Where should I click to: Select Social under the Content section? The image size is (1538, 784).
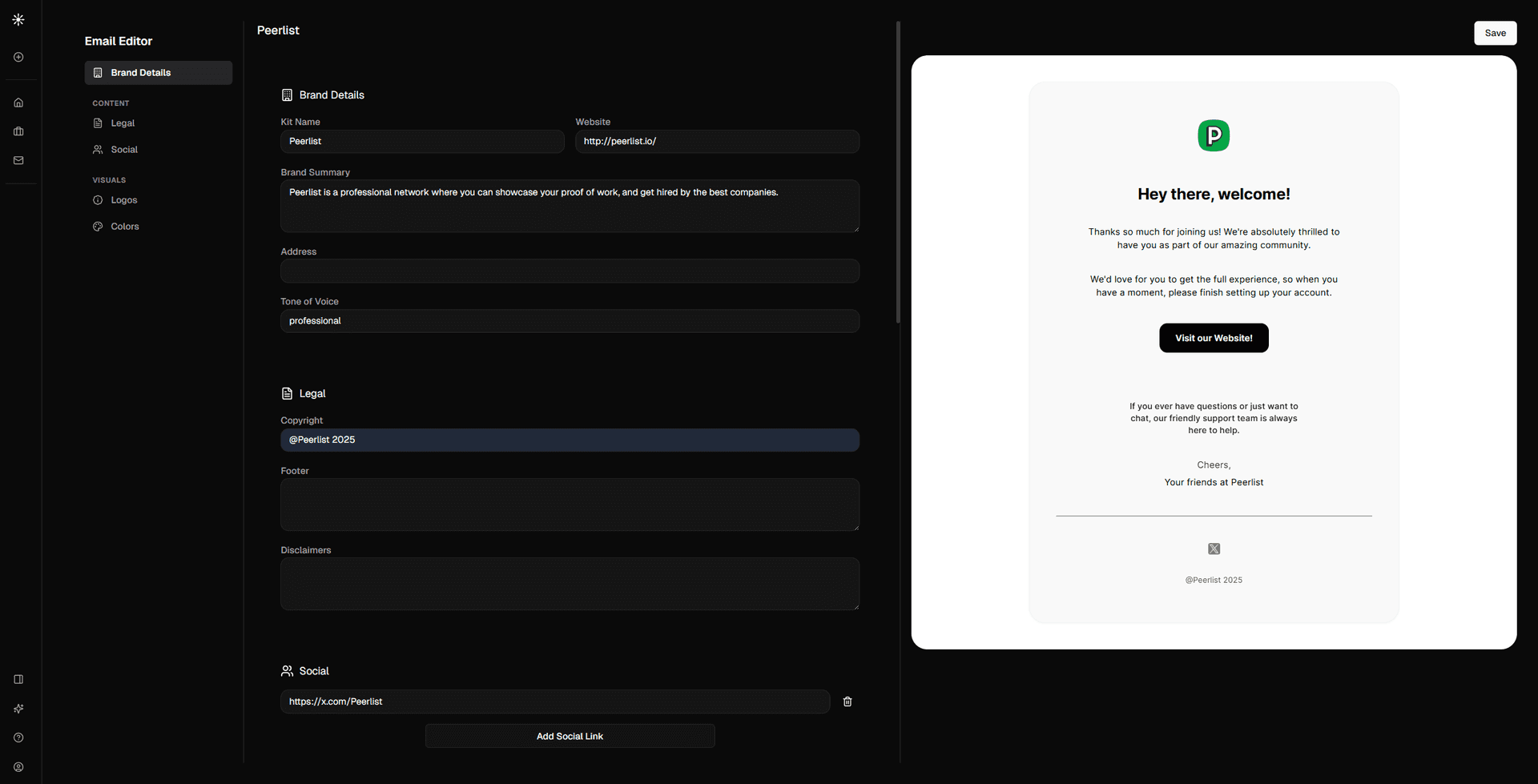[x=125, y=149]
